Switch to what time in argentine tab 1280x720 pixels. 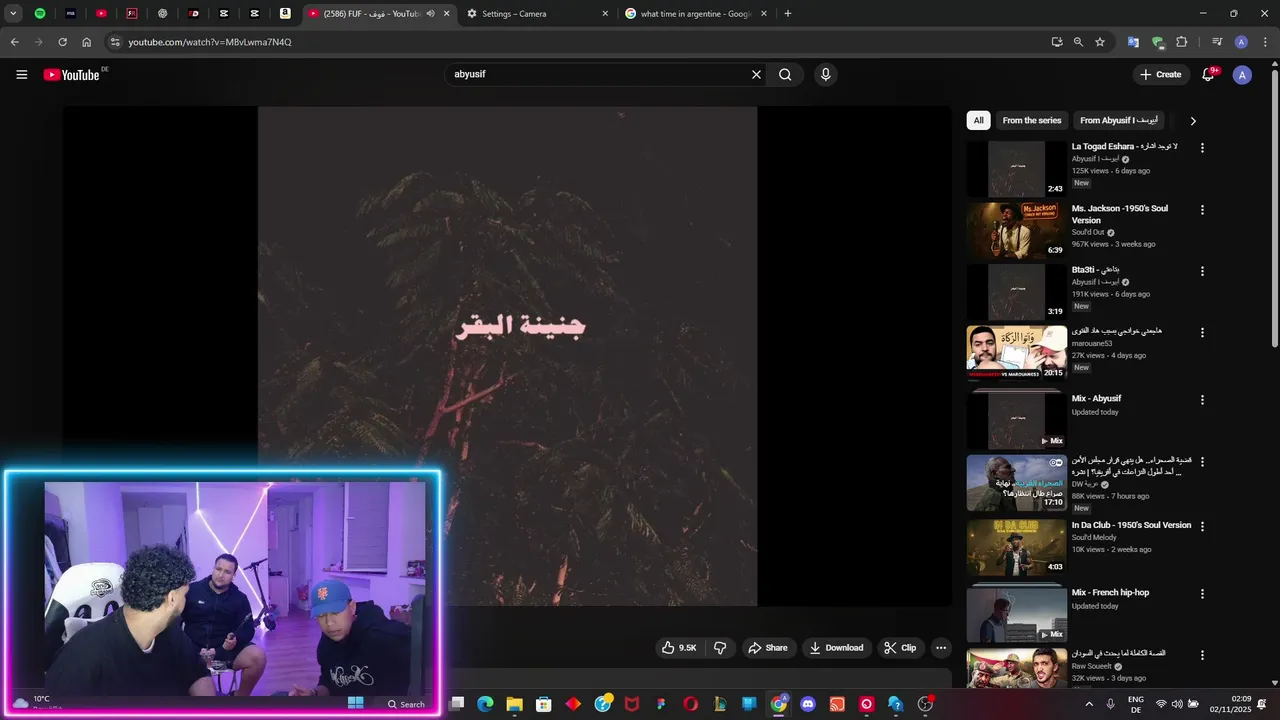[696, 14]
